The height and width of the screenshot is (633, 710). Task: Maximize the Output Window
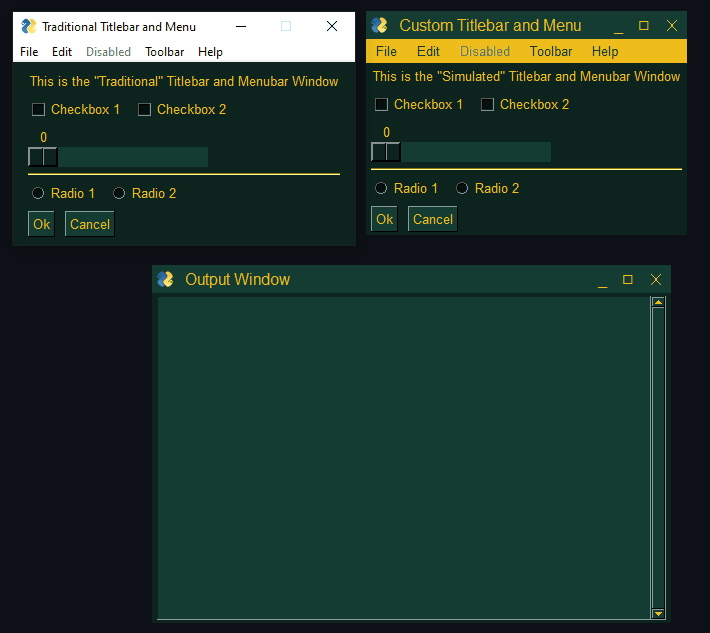(x=628, y=280)
